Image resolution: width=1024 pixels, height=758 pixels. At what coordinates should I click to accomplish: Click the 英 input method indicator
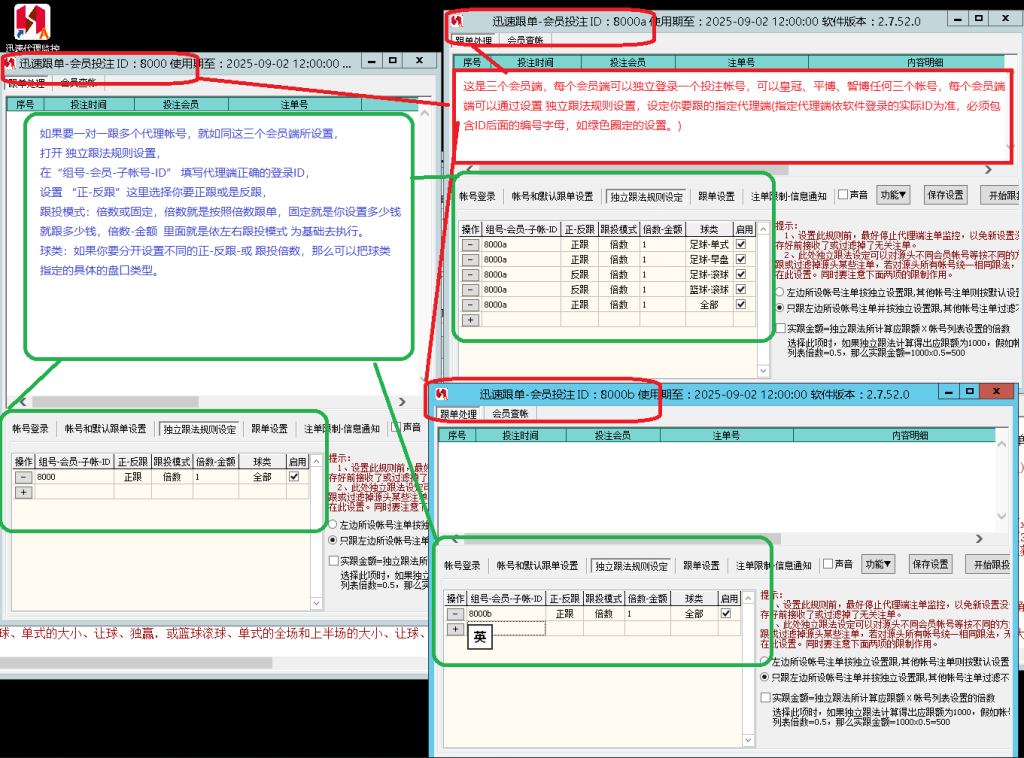(480, 637)
